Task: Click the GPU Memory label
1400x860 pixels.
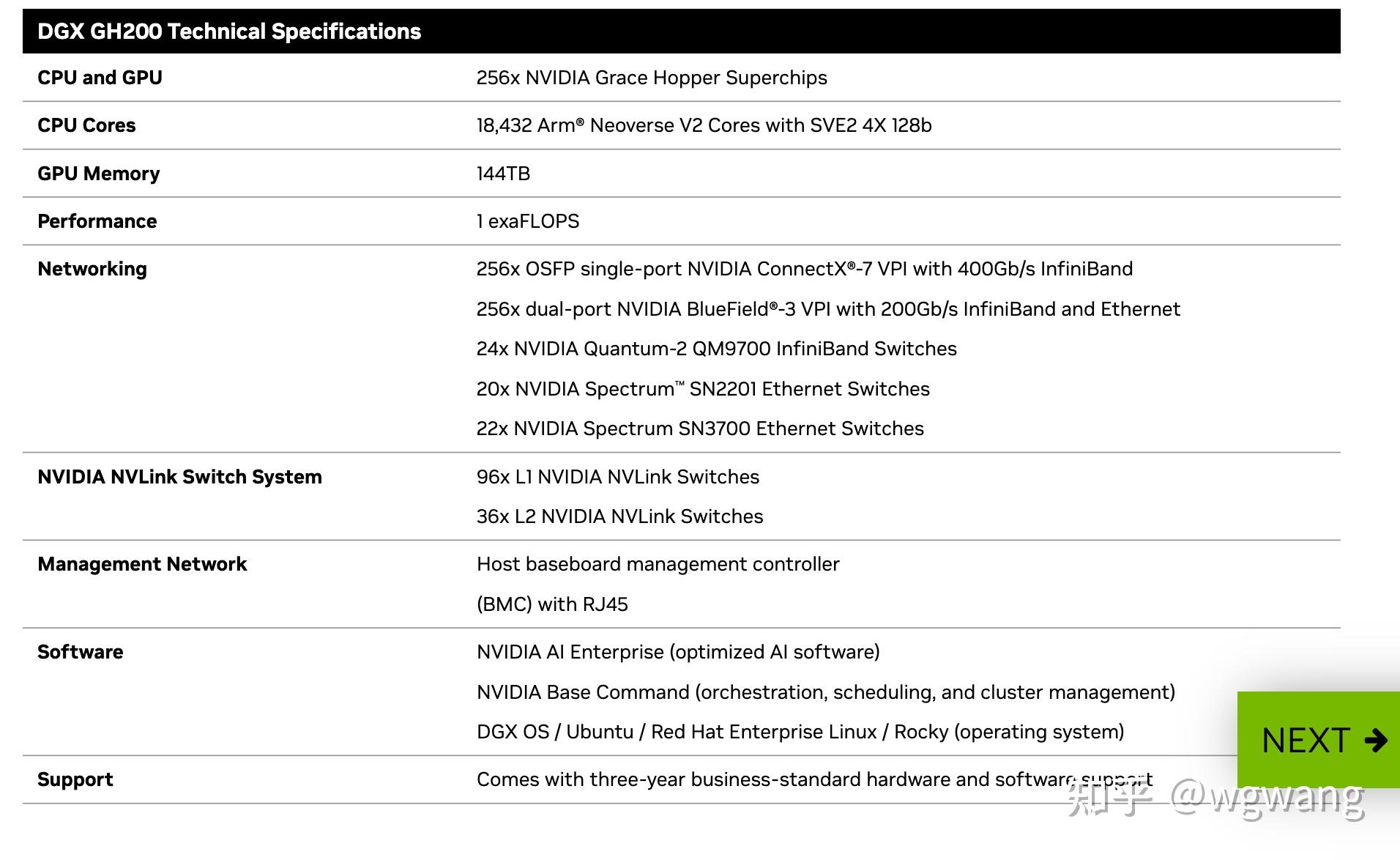Action: point(98,174)
